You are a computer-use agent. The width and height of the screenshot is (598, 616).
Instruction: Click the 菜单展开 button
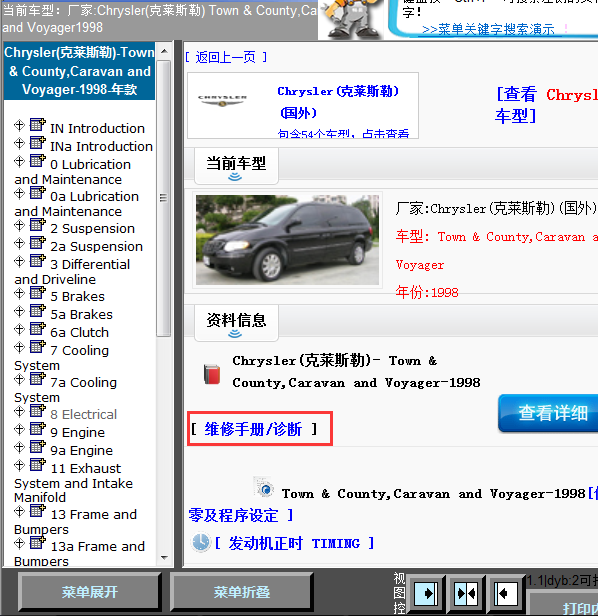tap(90, 592)
